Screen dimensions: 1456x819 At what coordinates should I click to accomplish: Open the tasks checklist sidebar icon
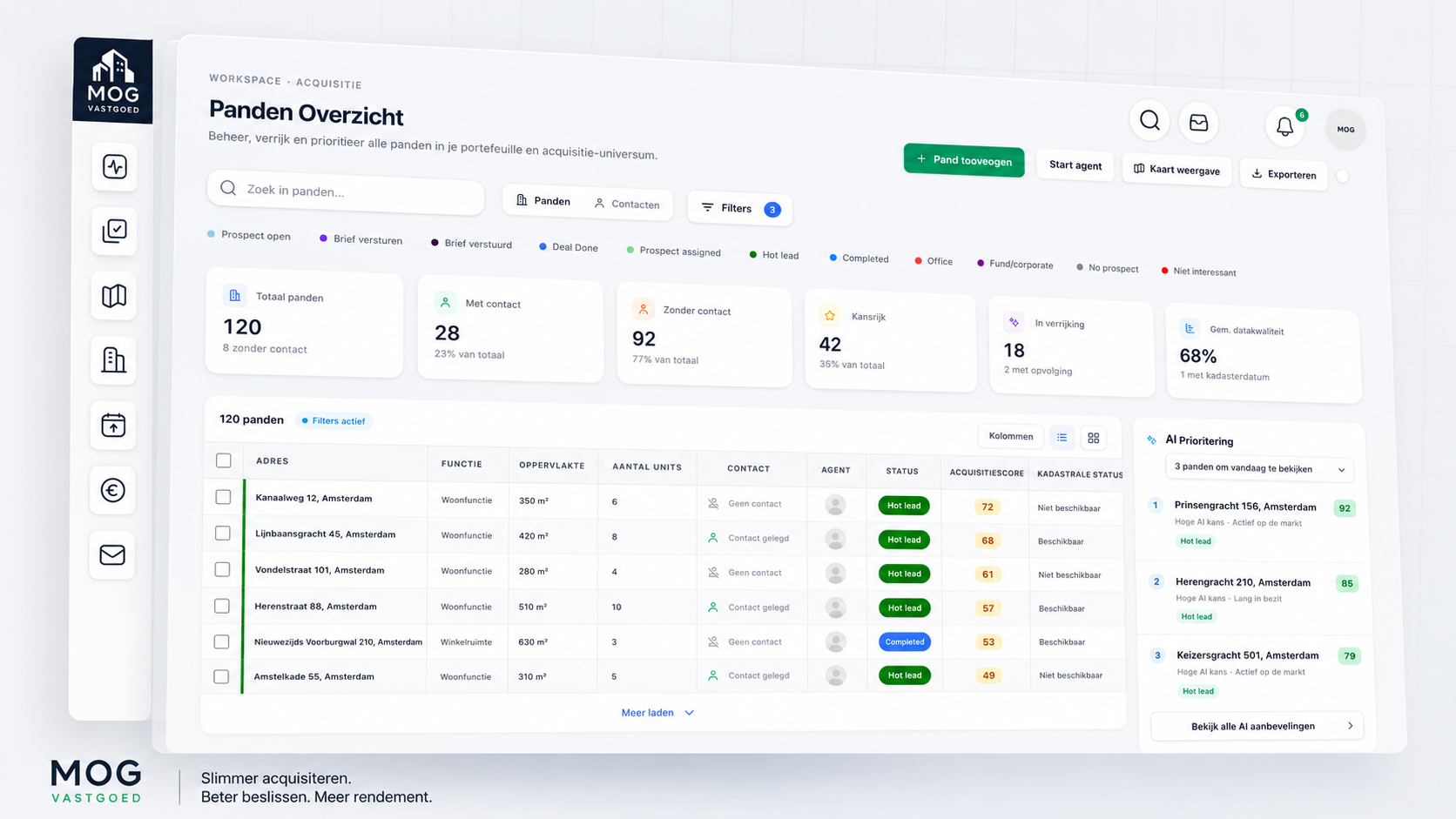(x=114, y=231)
